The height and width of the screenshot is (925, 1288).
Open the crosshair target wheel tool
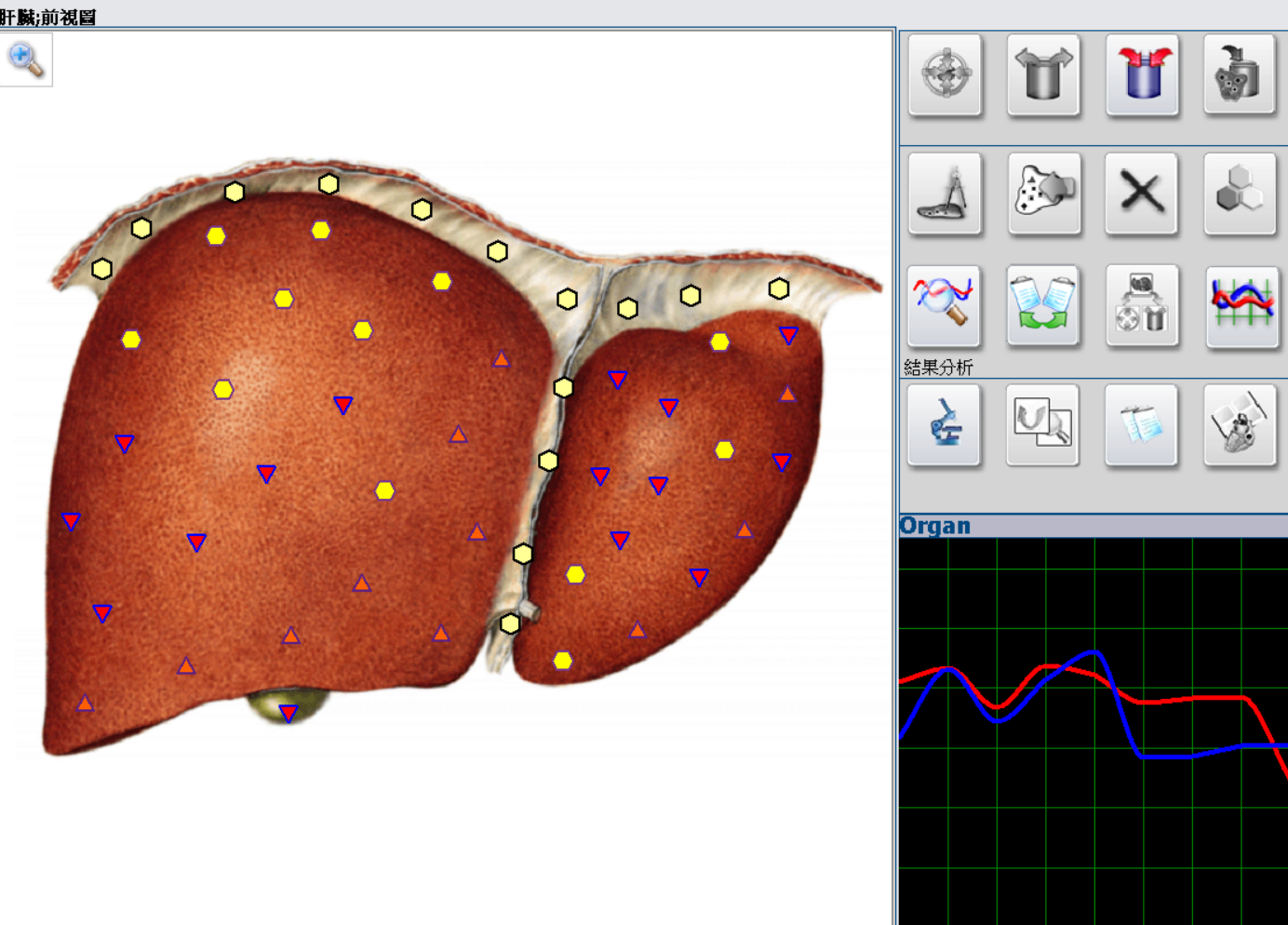[x=945, y=74]
